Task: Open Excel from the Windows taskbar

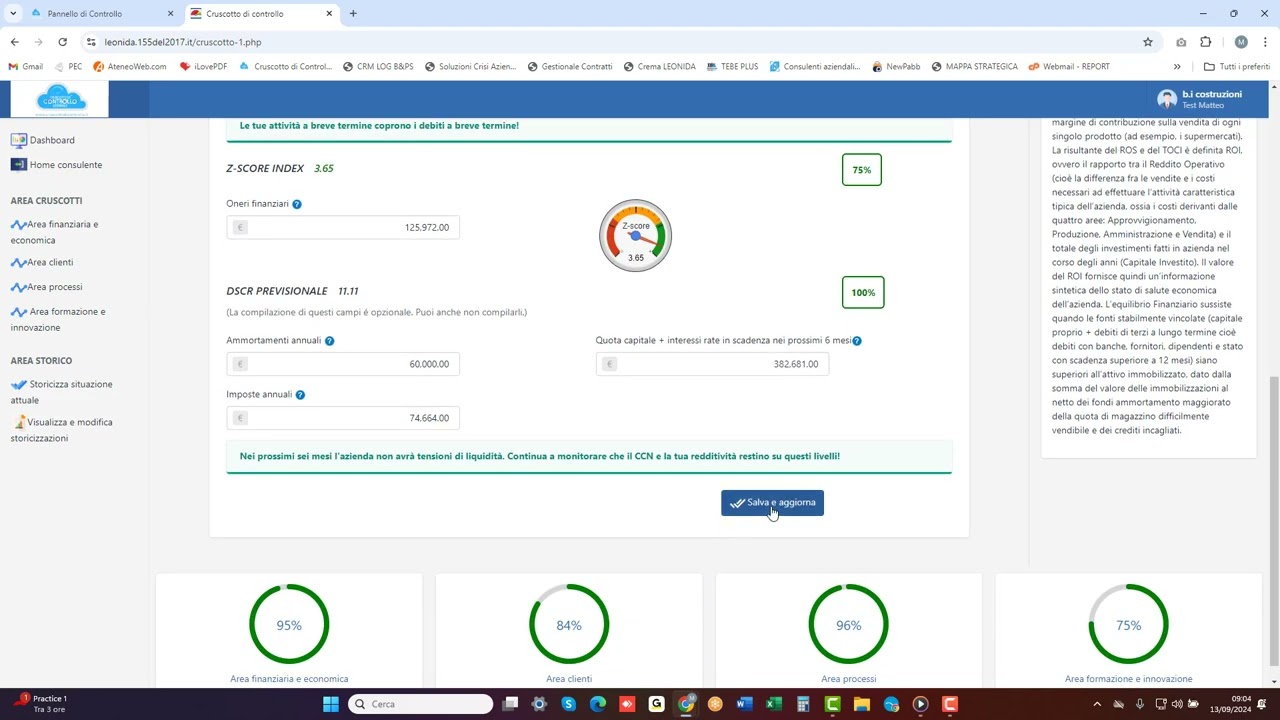Action: pos(773,704)
